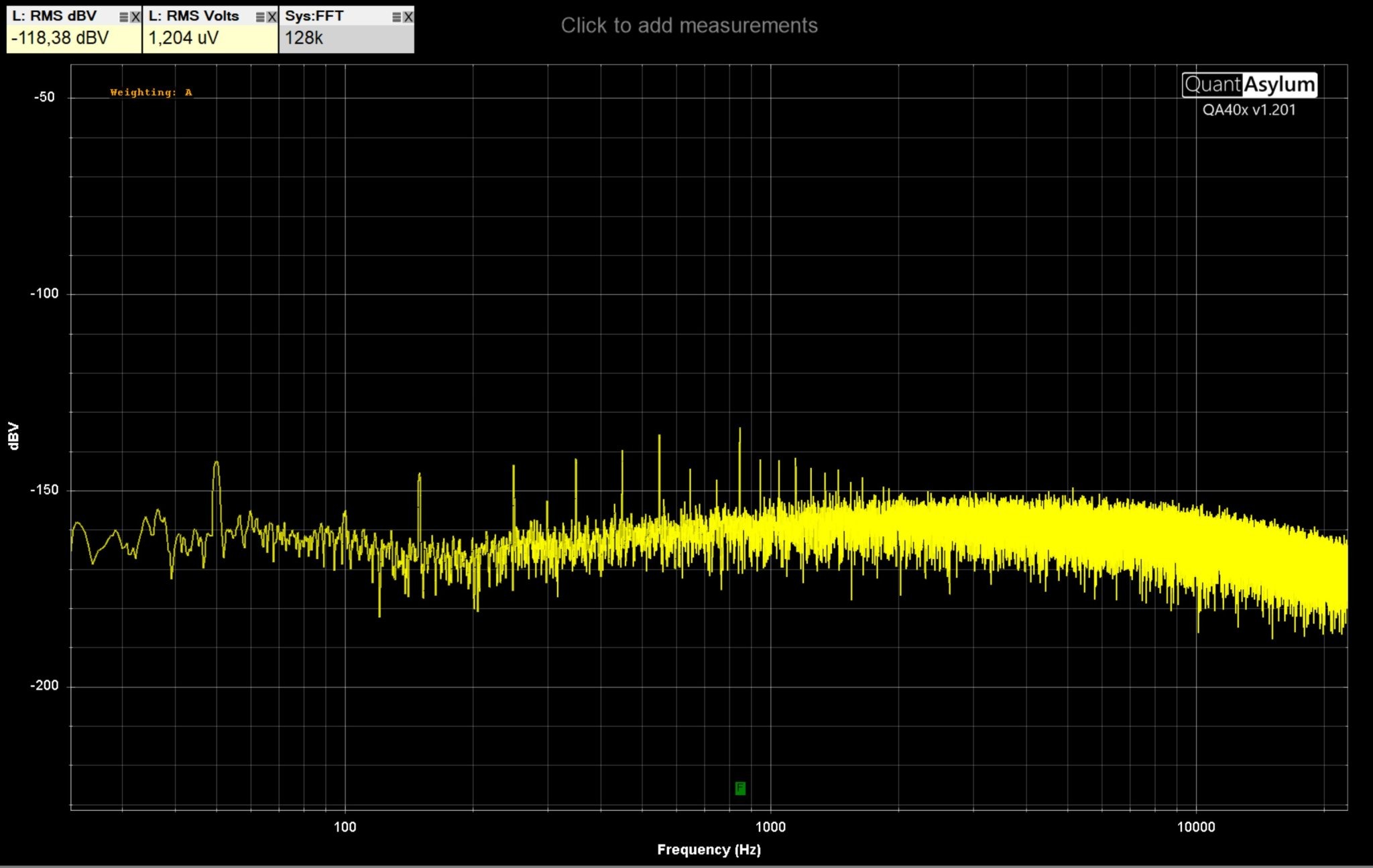Click the -200 dBV axis tick label

click(x=44, y=686)
